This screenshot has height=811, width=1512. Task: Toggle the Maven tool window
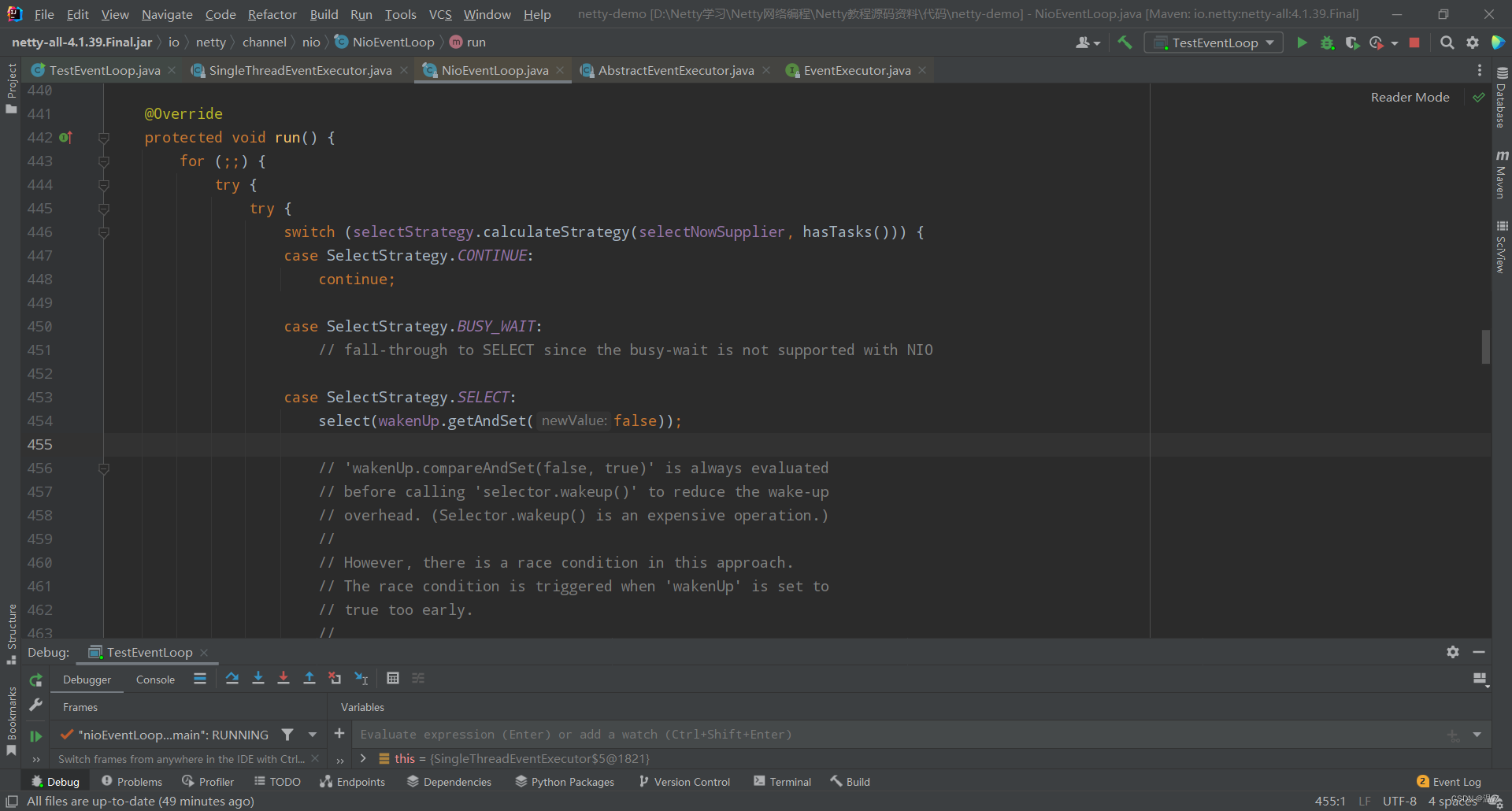pyautogui.click(x=1502, y=174)
